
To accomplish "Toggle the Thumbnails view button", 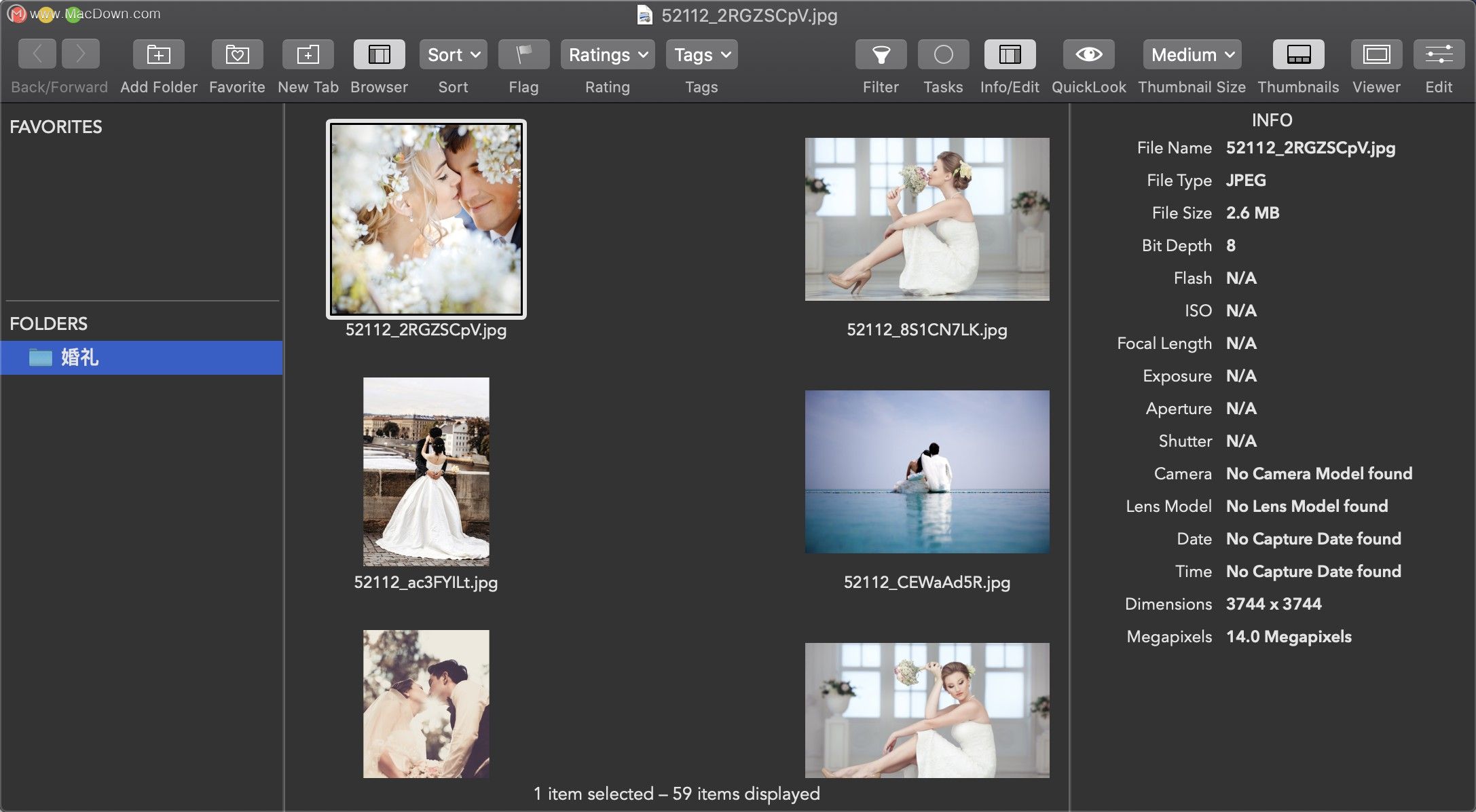I will tap(1299, 54).
